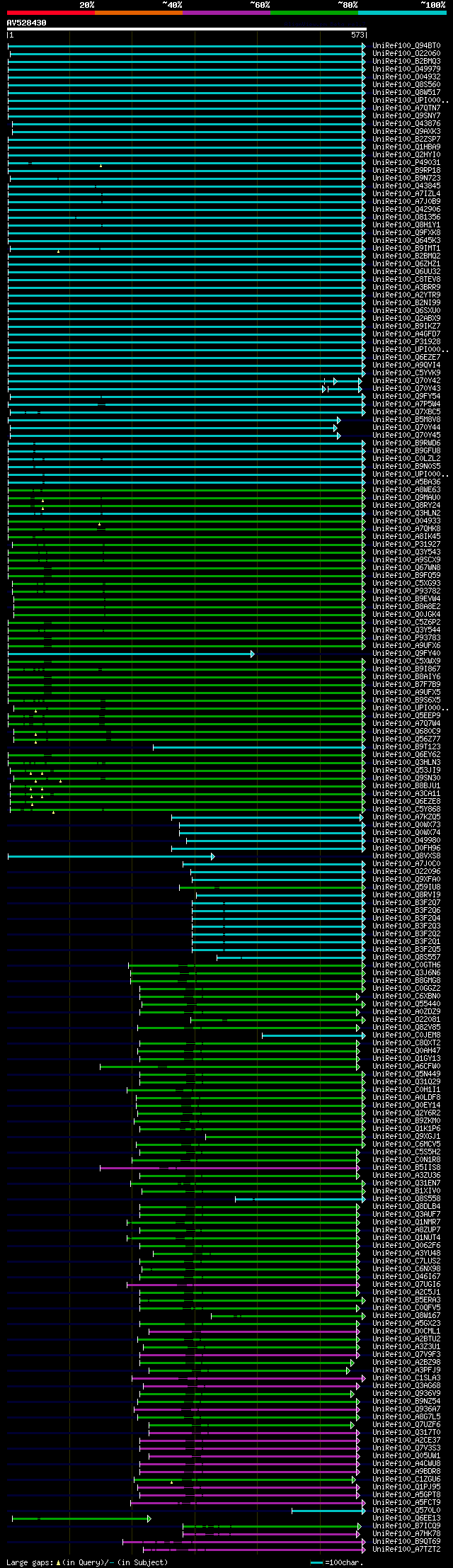This screenshot has height=1568, width=453.
Task: Open the UniRef100_Q8S560 entry
Action: pos(406,84)
